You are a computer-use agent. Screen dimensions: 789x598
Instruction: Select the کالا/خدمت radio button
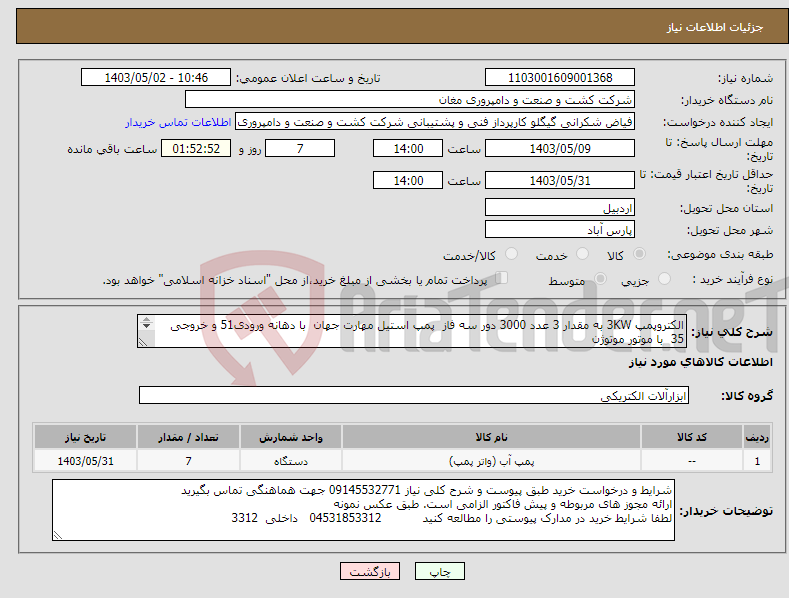click(511, 254)
